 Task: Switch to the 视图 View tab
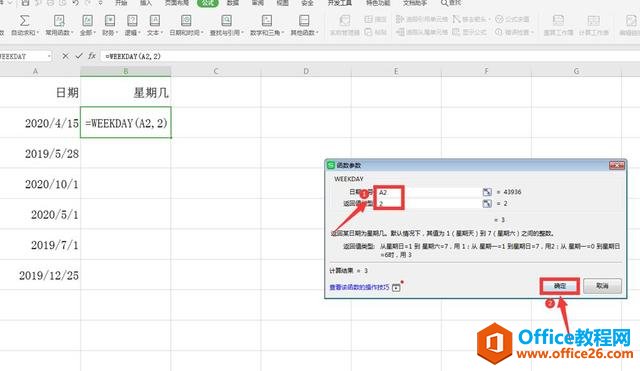(282, 3)
